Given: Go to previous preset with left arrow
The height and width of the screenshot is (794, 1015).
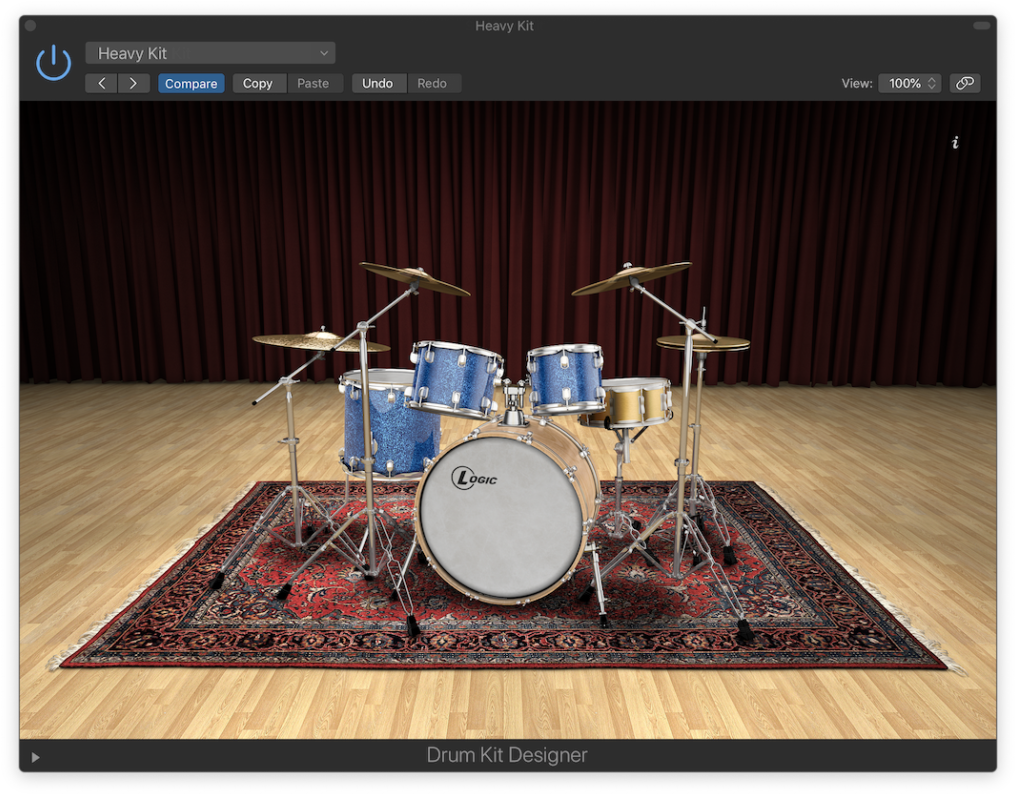Looking at the screenshot, I should (101, 83).
